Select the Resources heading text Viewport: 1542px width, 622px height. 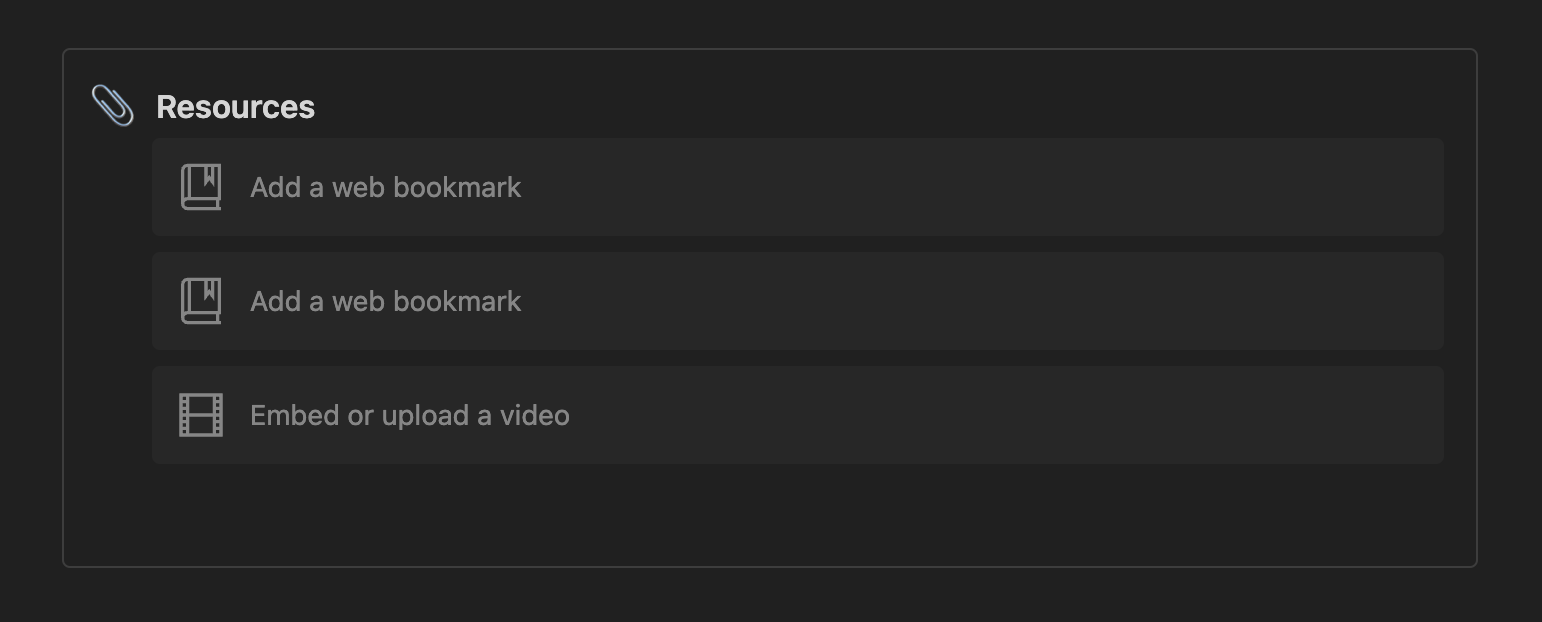coord(235,107)
